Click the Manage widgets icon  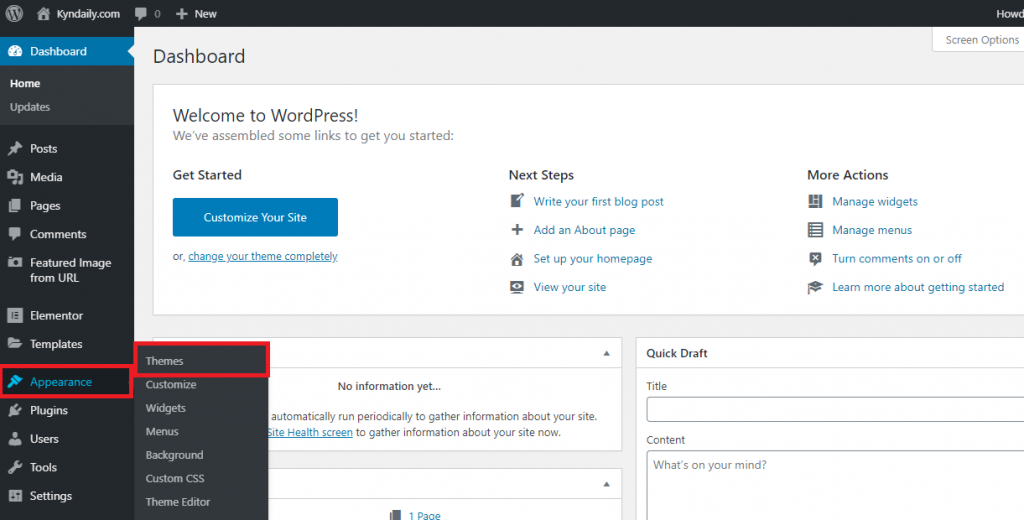point(815,201)
